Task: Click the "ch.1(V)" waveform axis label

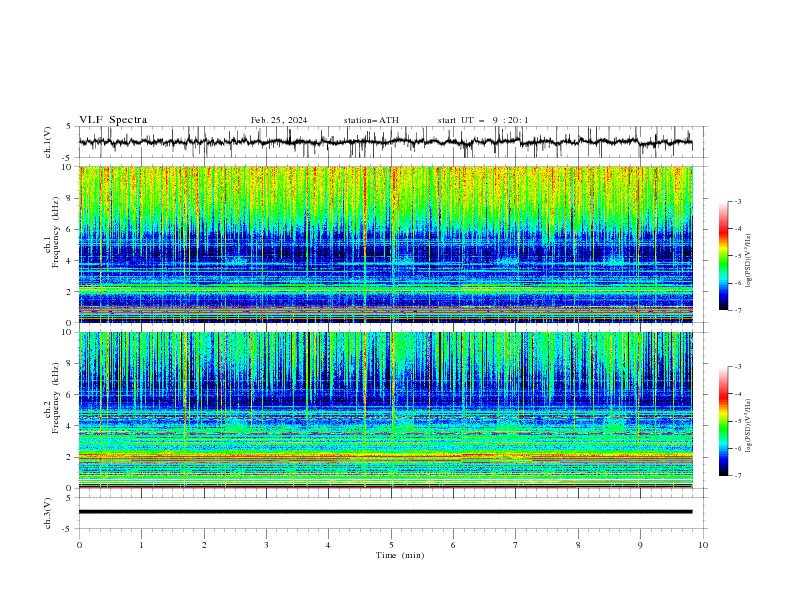Action: click(x=48, y=142)
